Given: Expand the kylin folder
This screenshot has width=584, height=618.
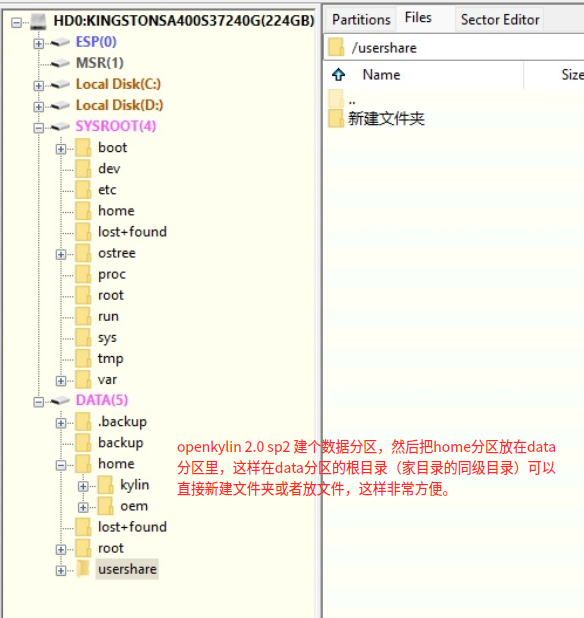Looking at the screenshot, I should (x=83, y=486).
